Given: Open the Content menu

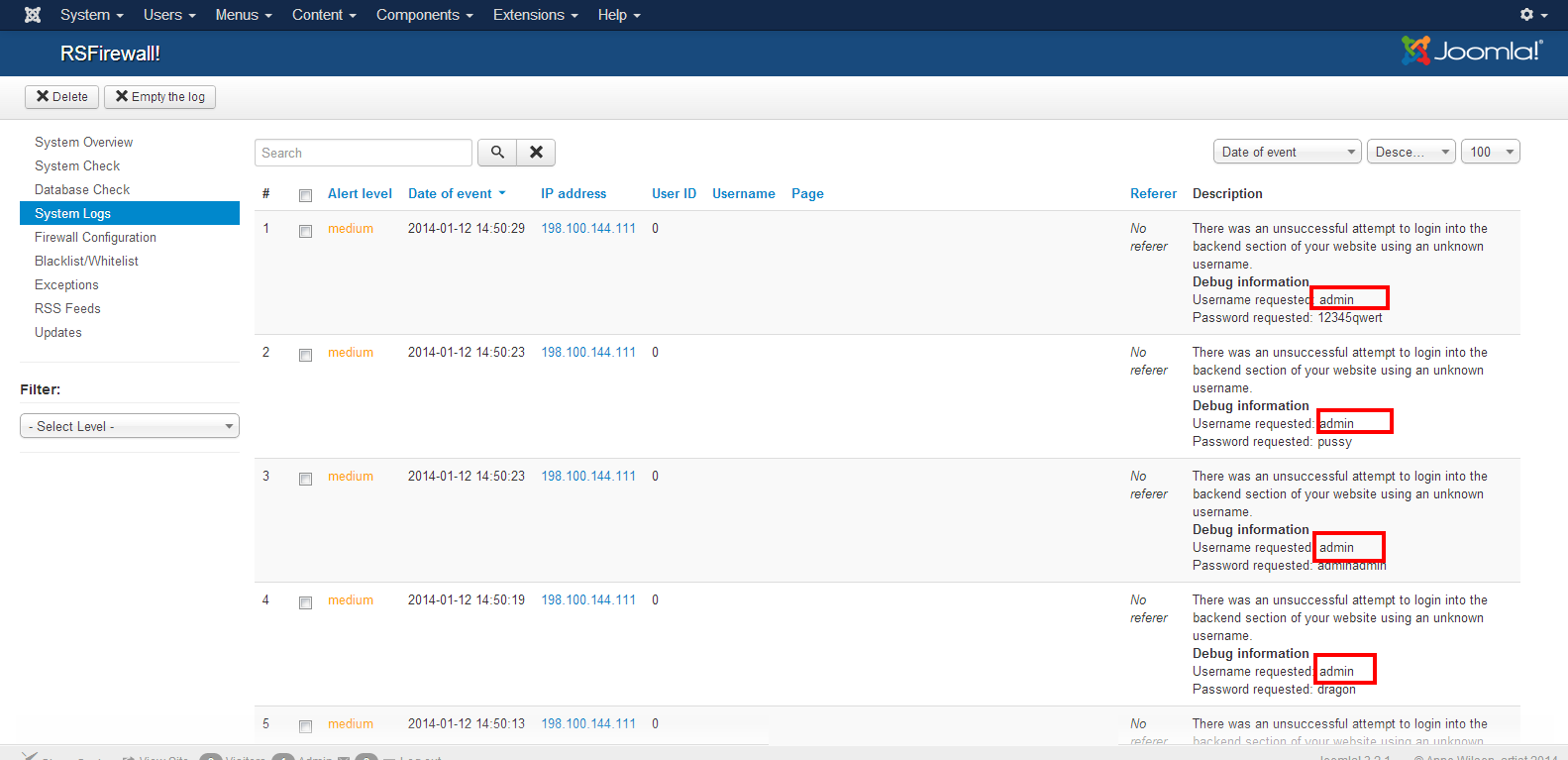Looking at the screenshot, I should pos(324,15).
